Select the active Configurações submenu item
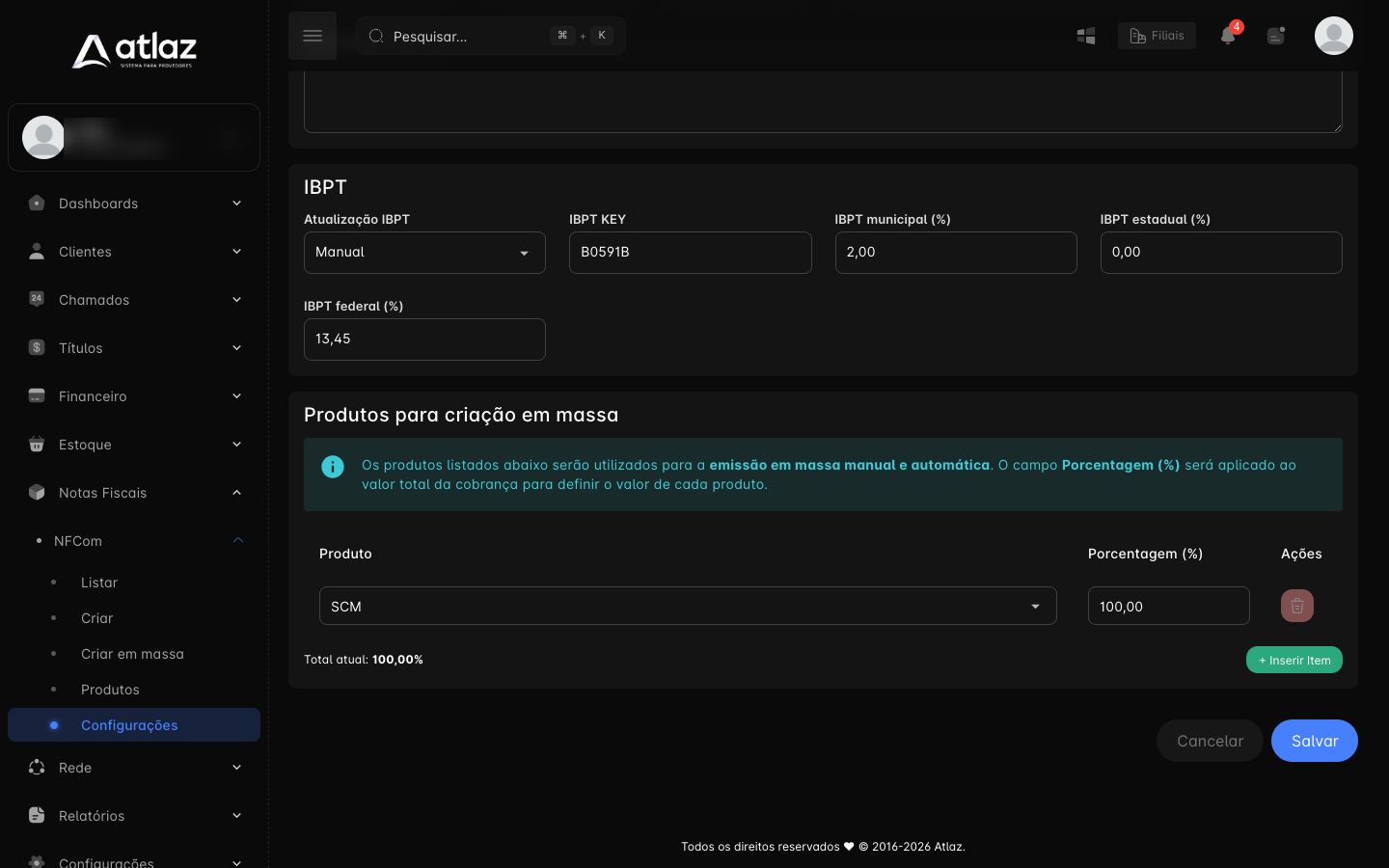Screen dimensions: 1389x868 [134, 725]
